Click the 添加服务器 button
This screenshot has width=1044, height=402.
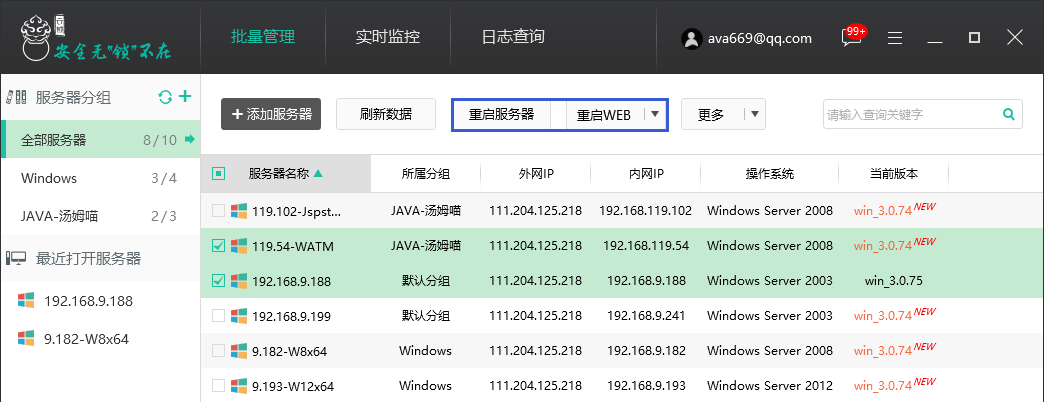point(271,114)
